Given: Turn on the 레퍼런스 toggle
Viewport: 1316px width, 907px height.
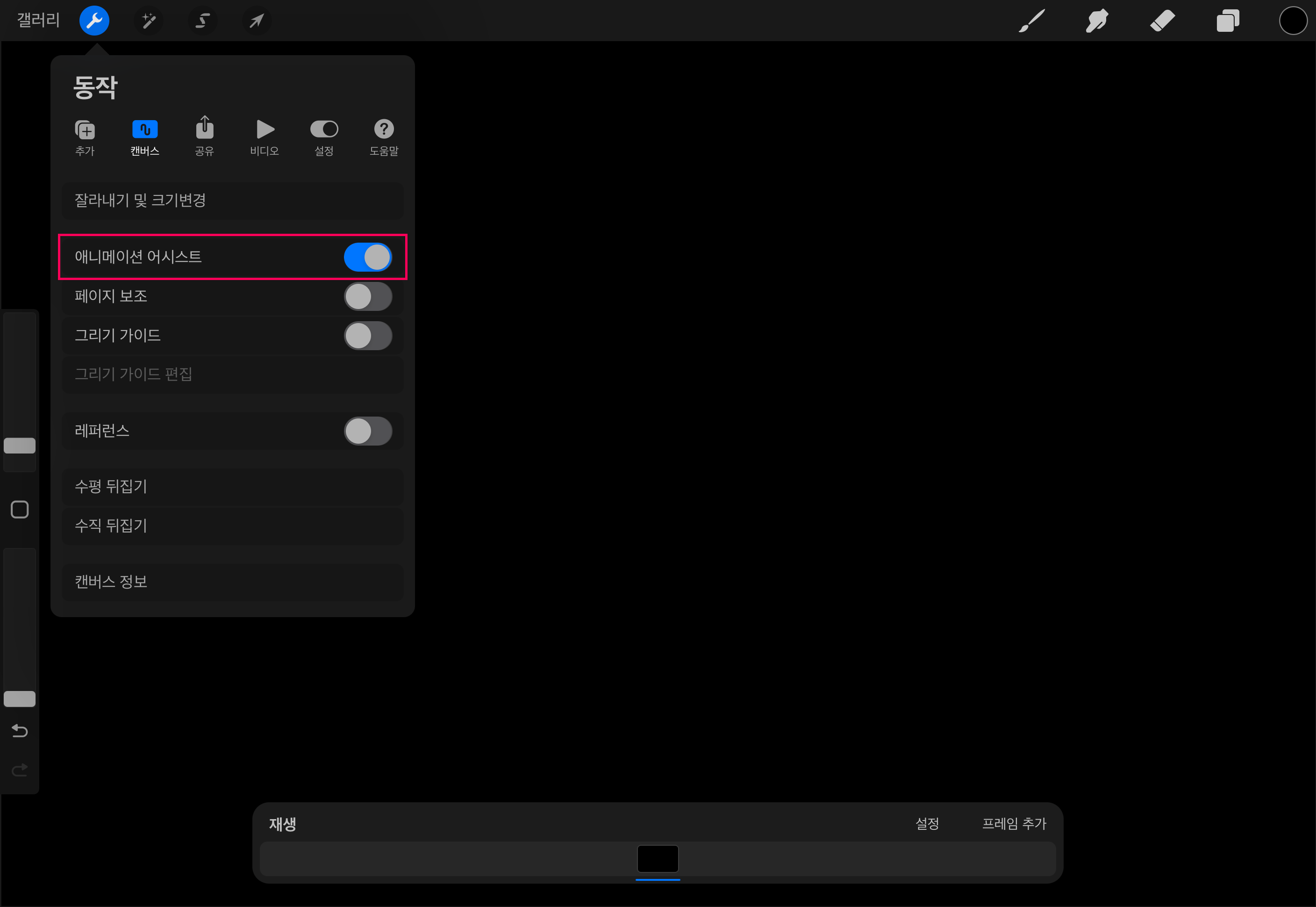Looking at the screenshot, I should point(367,432).
